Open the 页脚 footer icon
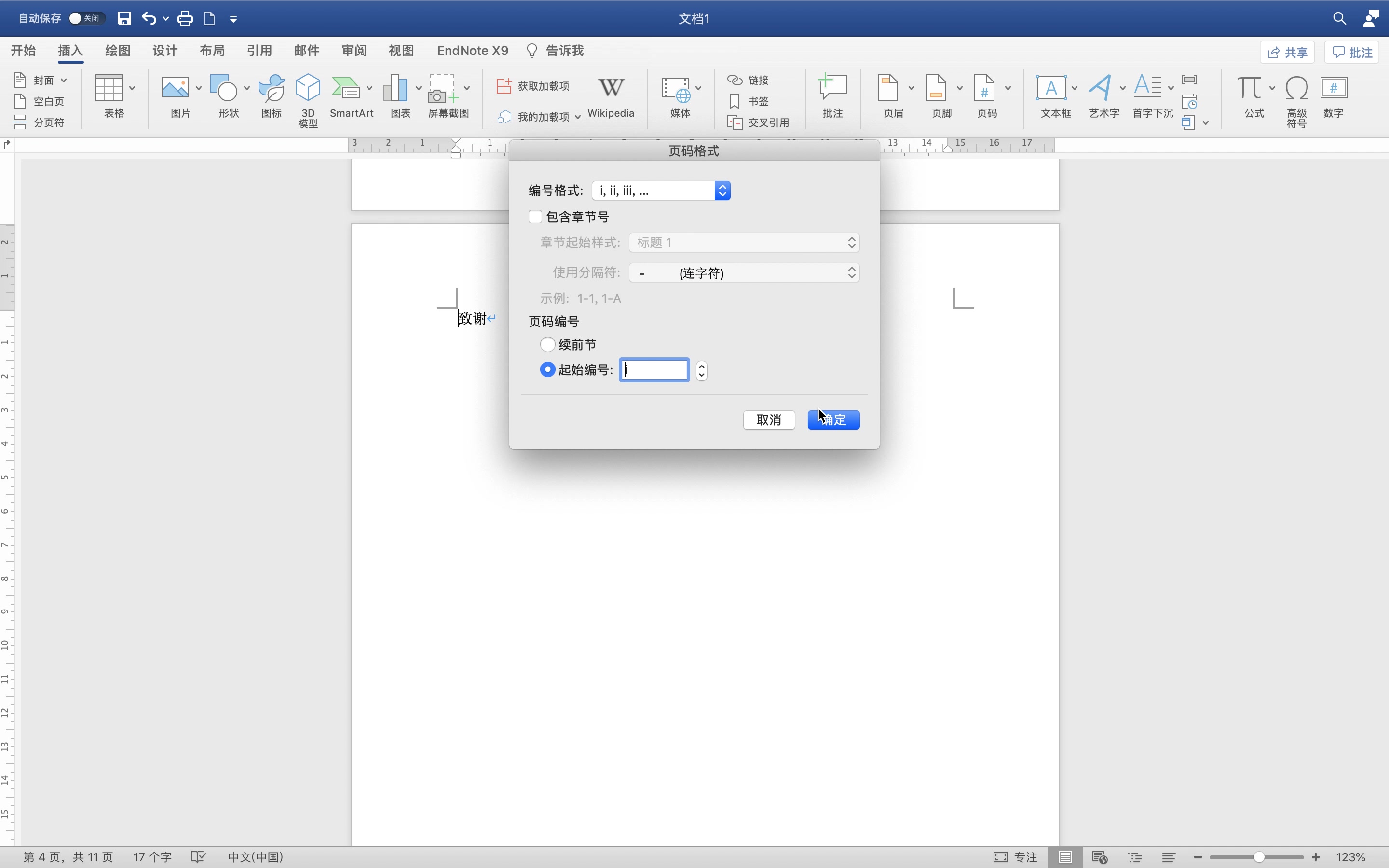The image size is (1389, 868). pos(936,88)
